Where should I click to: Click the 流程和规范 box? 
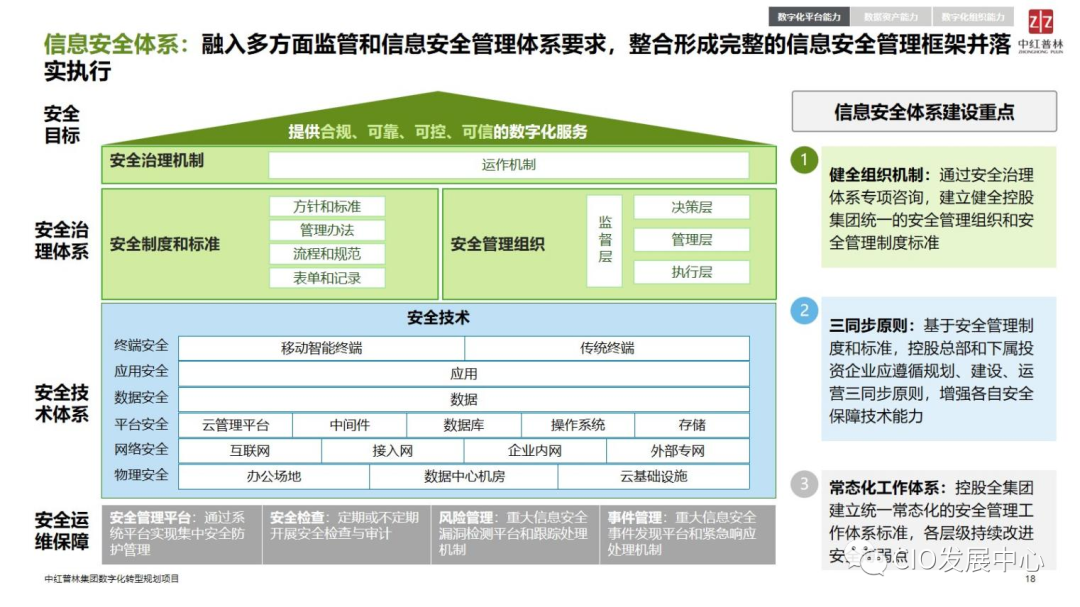tap(327, 254)
